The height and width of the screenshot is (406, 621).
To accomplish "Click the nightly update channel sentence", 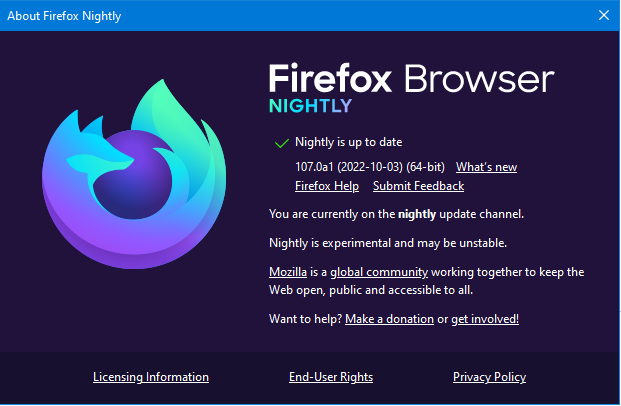I will pos(396,214).
